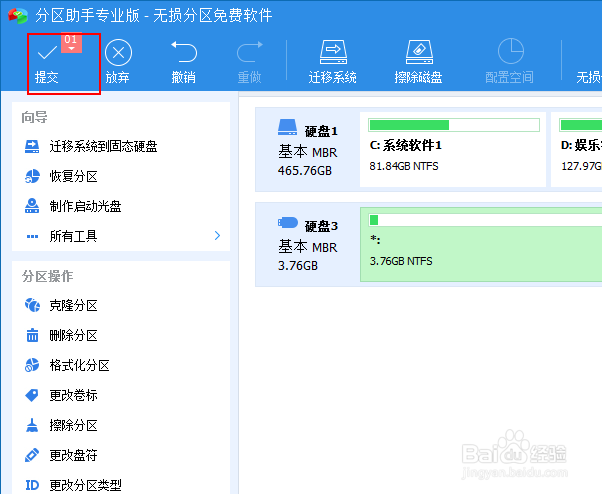Open the dropdown arrow beside 提交
Viewport: 602px width, 494px height.
(71, 48)
